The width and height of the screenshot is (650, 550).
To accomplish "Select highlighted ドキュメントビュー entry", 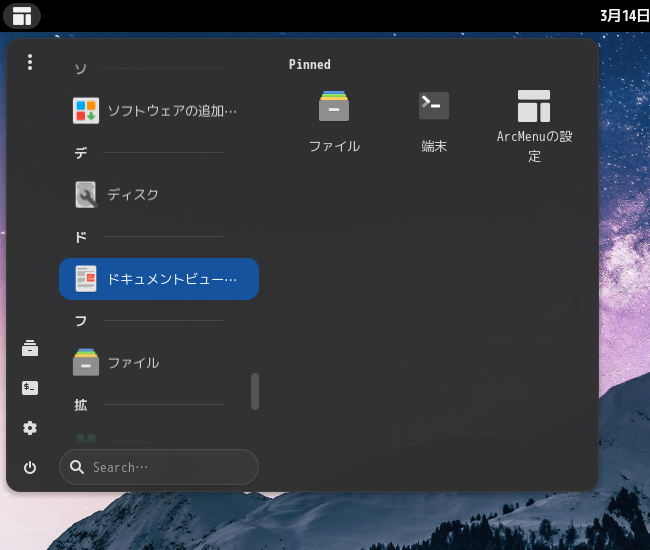I will 159,279.
